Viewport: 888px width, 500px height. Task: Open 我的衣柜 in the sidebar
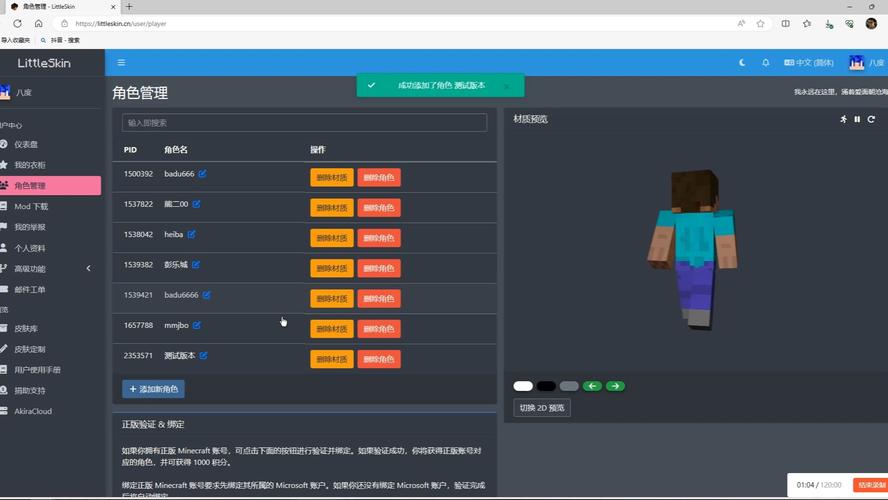tap(29, 165)
